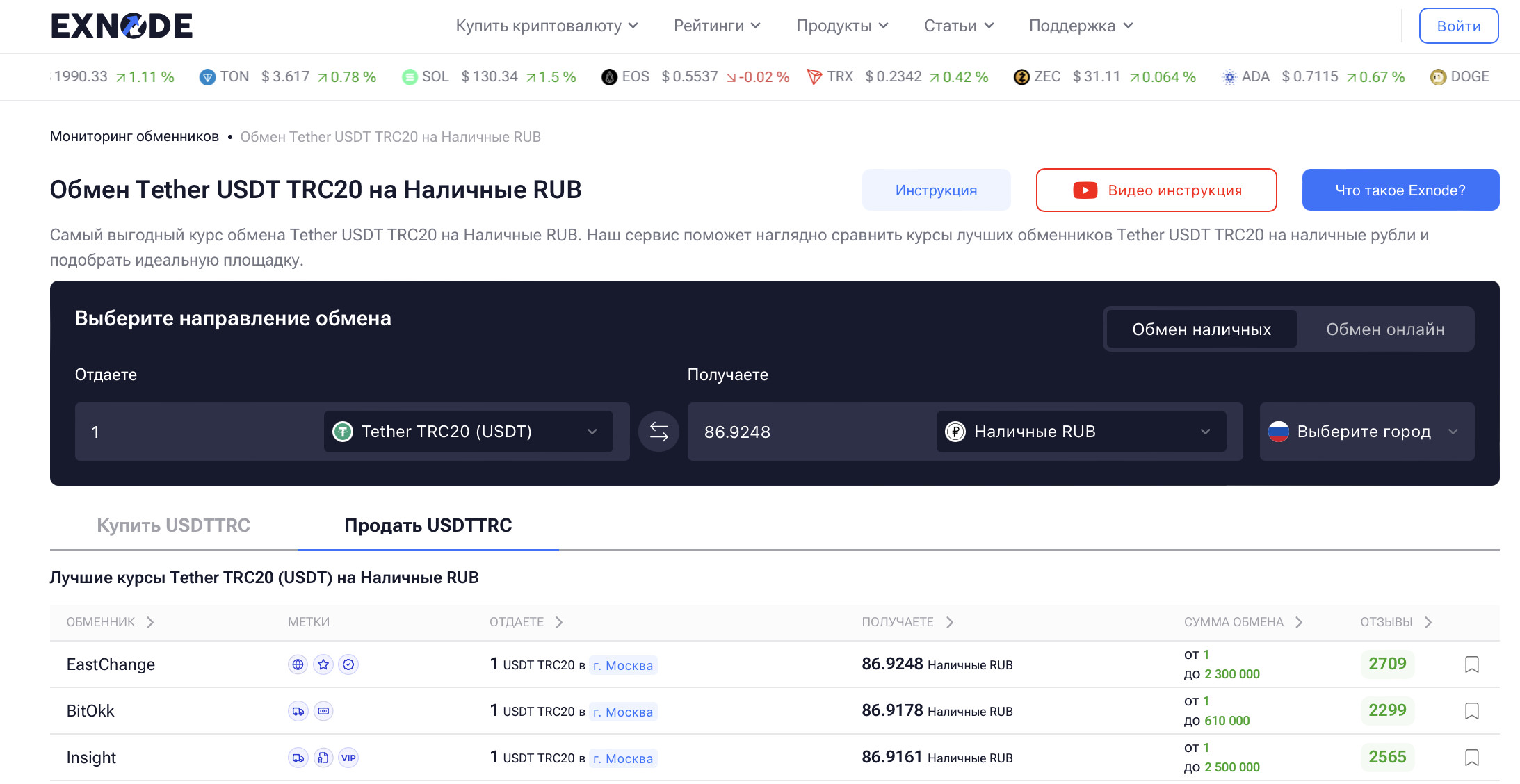Click the swap currencies arrows icon
This screenshot has width=1520, height=784.
658,432
